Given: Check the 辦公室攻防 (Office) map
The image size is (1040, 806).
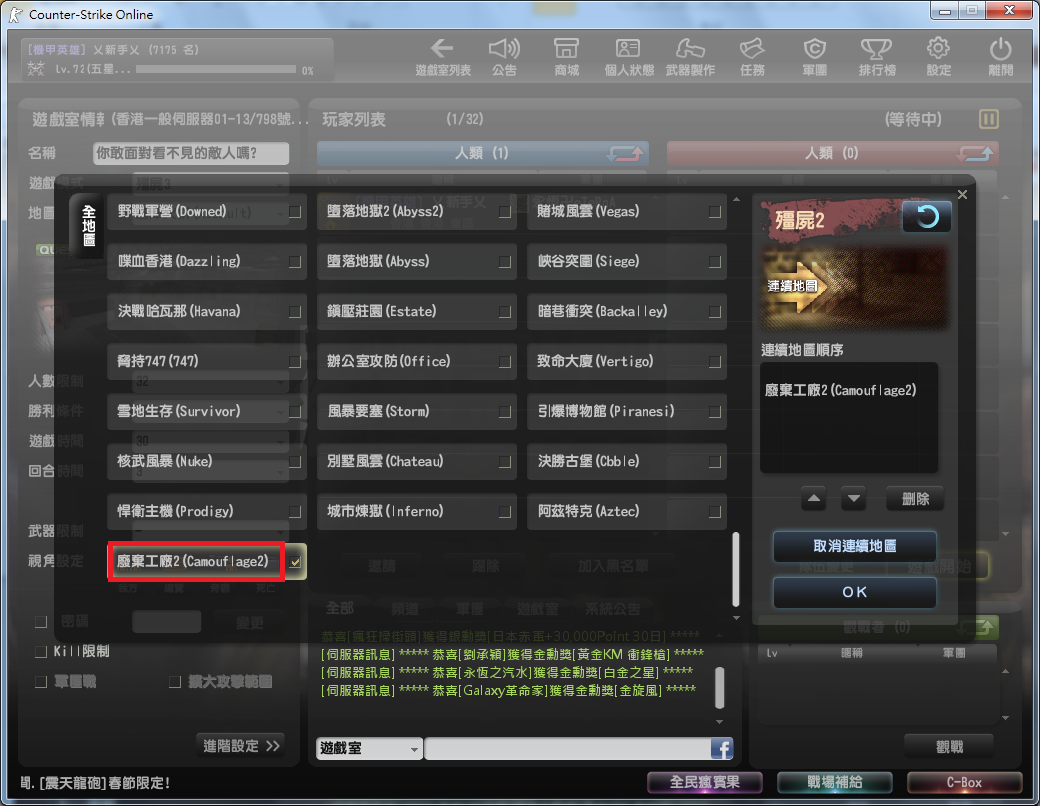Looking at the screenshot, I should [505, 362].
